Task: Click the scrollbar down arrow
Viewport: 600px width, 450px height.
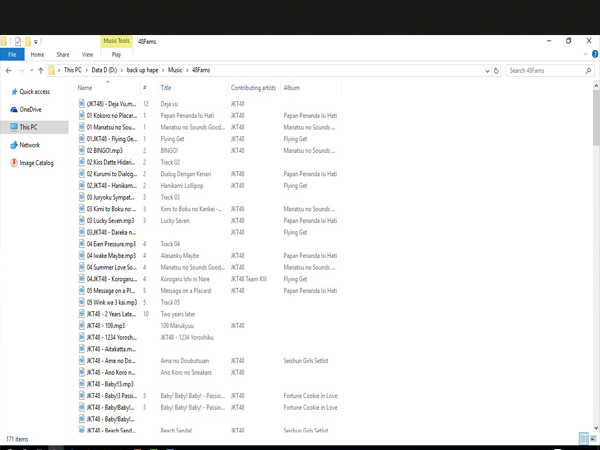Action: point(596,428)
